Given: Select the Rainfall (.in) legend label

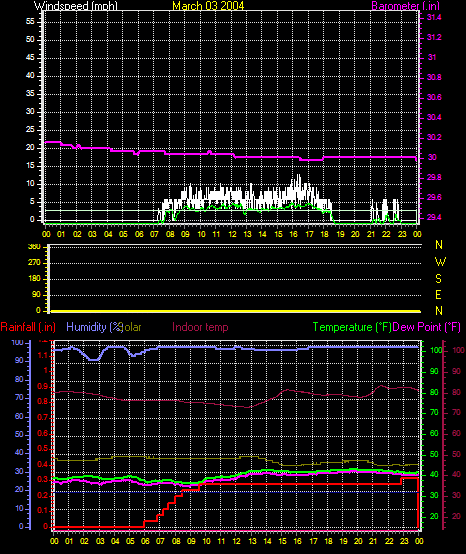Looking at the screenshot, I should pyautogui.click(x=28, y=327).
